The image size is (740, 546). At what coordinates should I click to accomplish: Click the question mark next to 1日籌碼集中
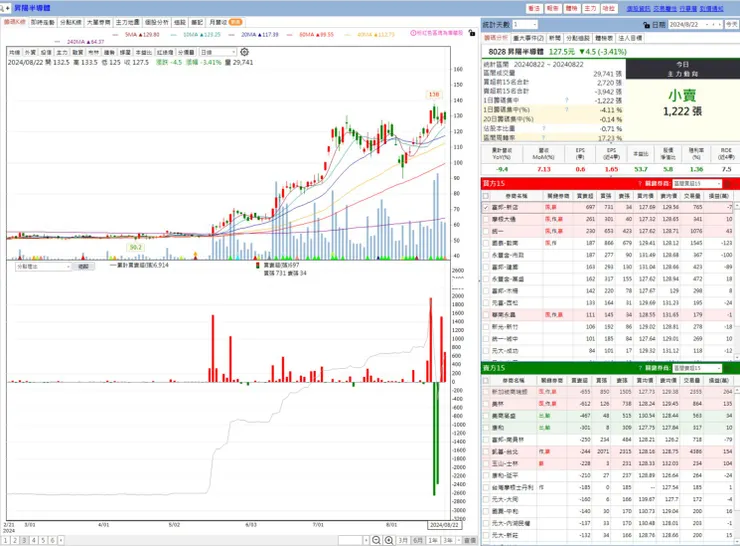[x=566, y=100]
